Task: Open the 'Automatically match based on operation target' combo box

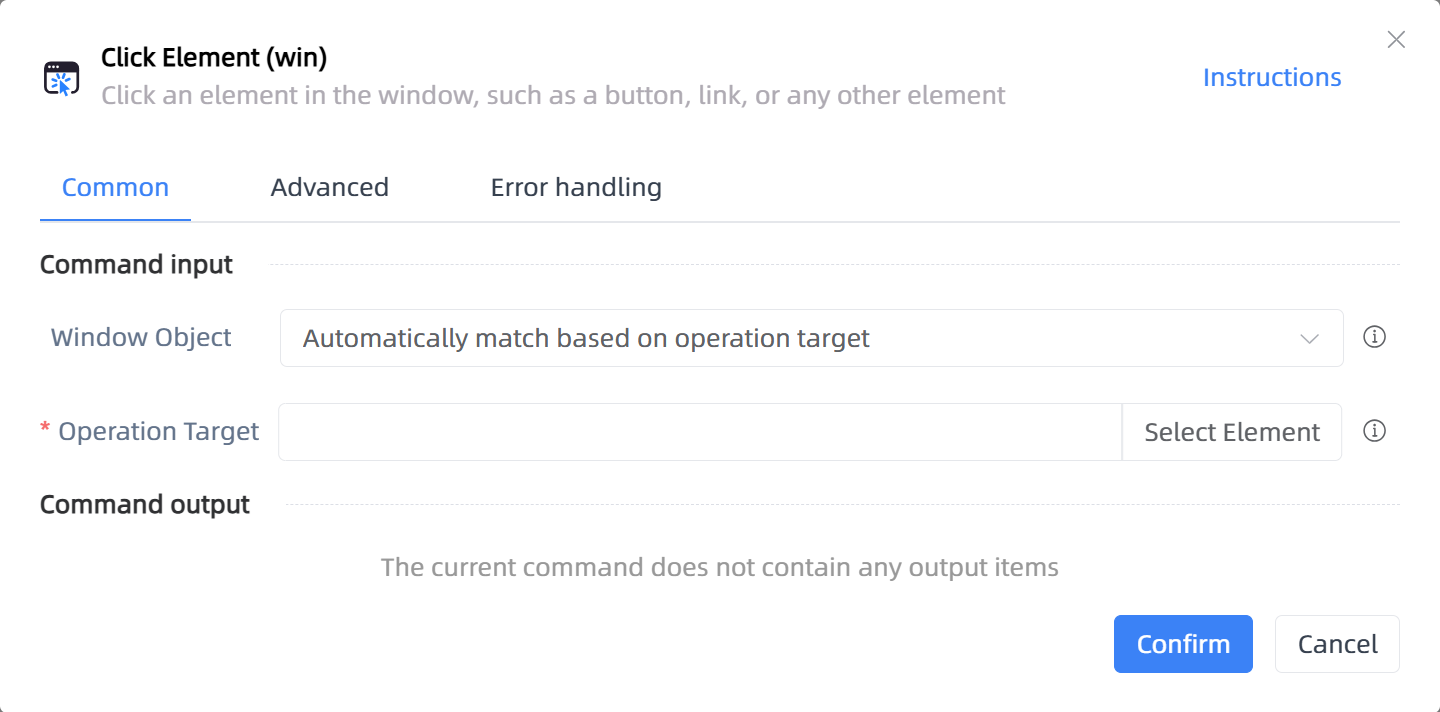Action: (811, 338)
